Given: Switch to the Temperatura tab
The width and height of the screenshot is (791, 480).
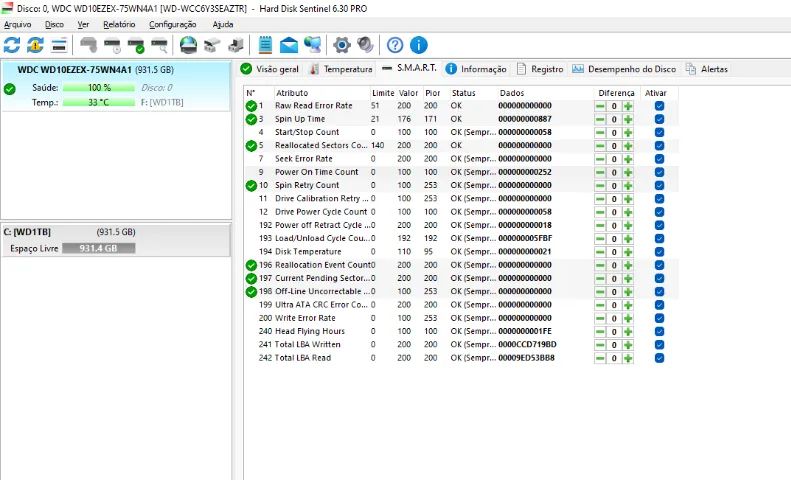Looking at the screenshot, I should pyautogui.click(x=341, y=69).
